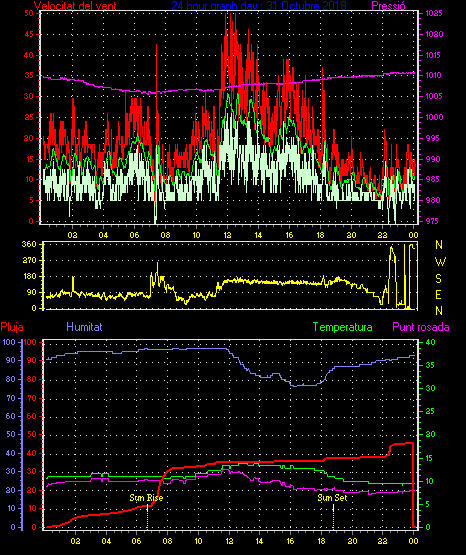Image resolution: width=466 pixels, height=555 pixels.
Task: Click the 975 pressure axis value
Action: [432, 221]
